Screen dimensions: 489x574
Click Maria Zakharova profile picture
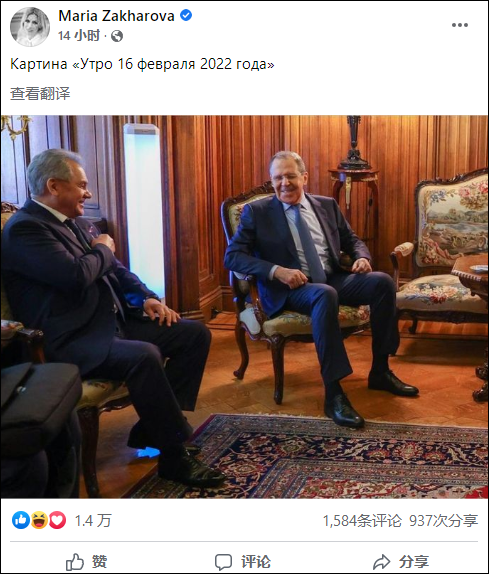pos(30,27)
